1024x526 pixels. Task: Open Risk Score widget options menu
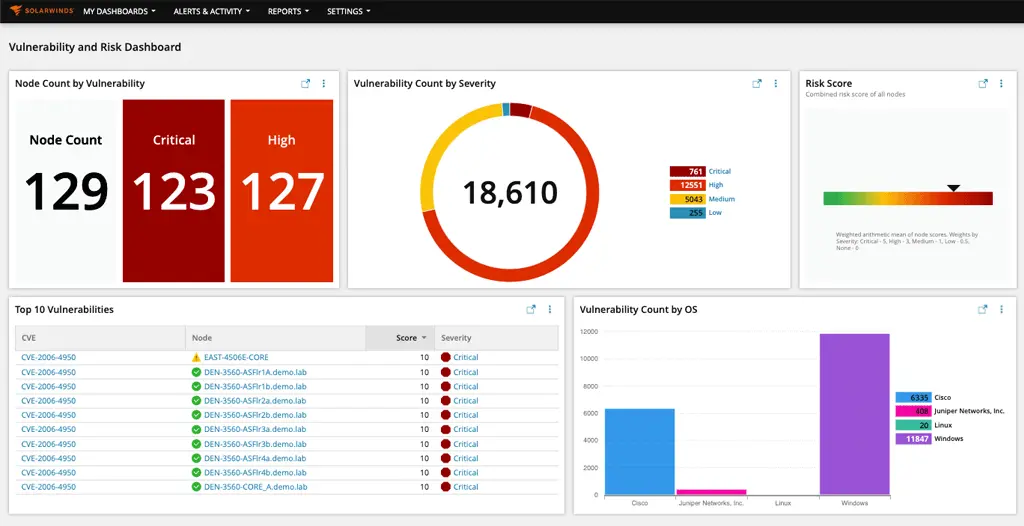tap(1001, 84)
